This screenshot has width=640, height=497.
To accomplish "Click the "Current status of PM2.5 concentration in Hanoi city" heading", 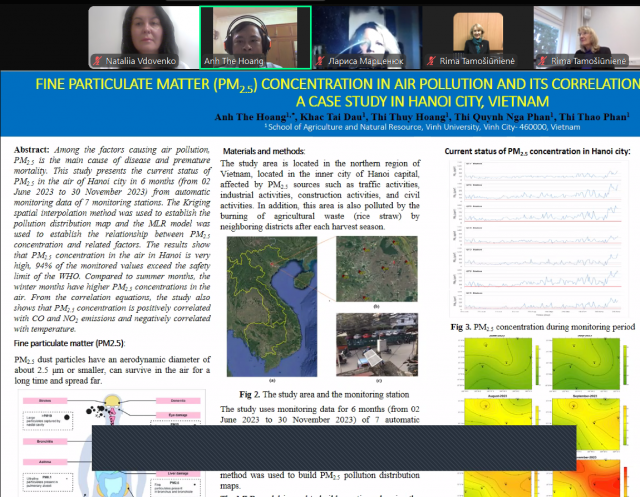I will tap(537, 151).
